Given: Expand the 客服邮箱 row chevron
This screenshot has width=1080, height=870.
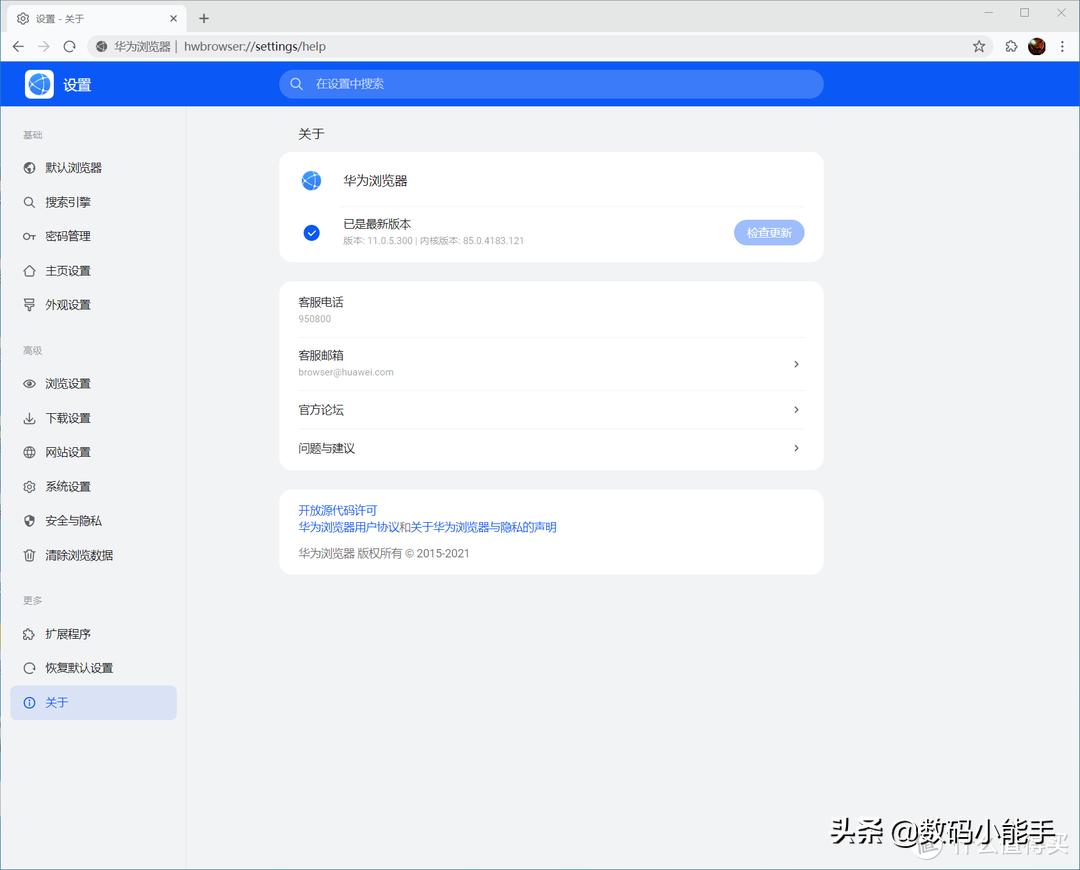Looking at the screenshot, I should tap(796, 364).
